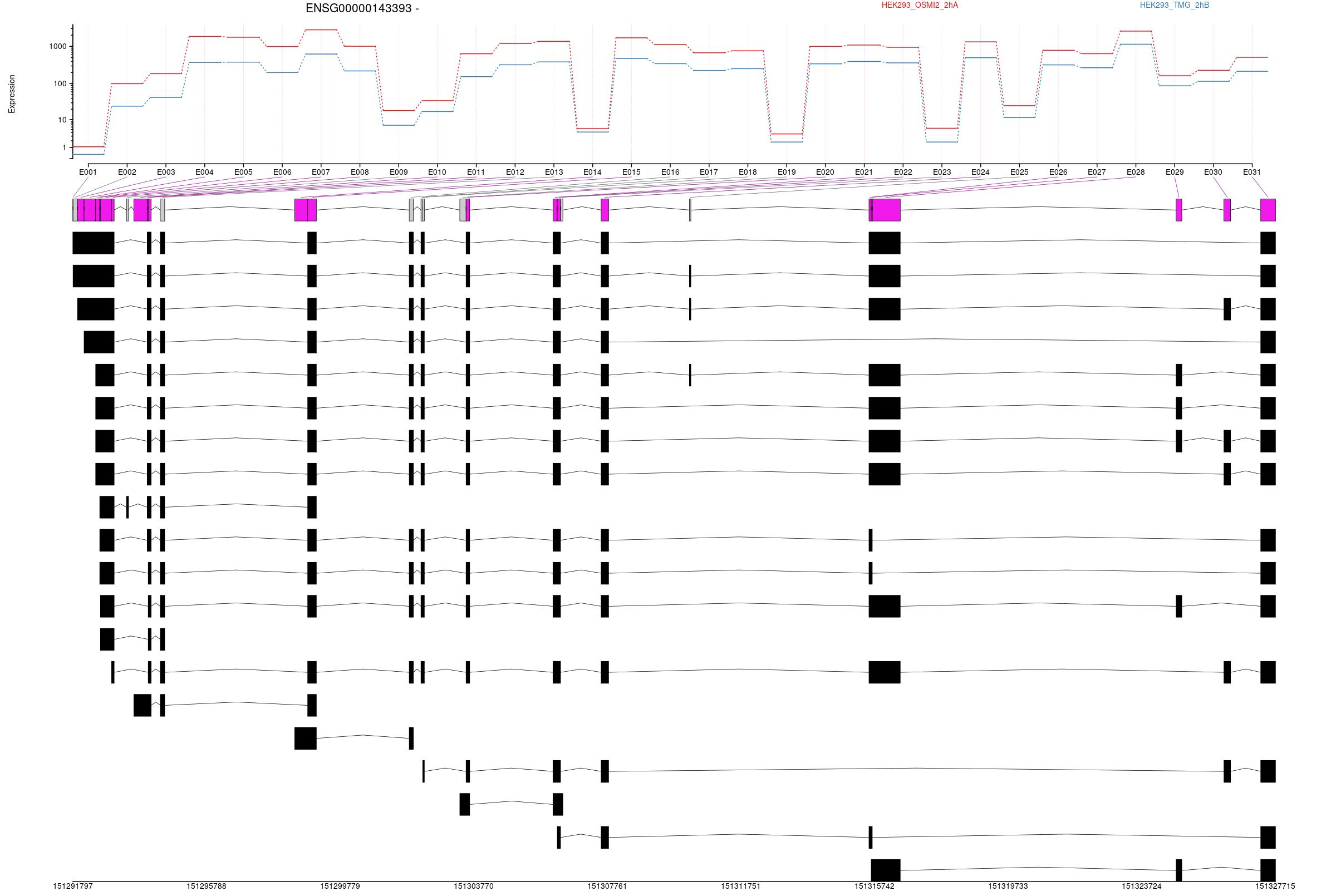1336x896 pixels.
Task: Click the HEK293_TMG_2hB legend label
Action: [x=1174, y=5]
